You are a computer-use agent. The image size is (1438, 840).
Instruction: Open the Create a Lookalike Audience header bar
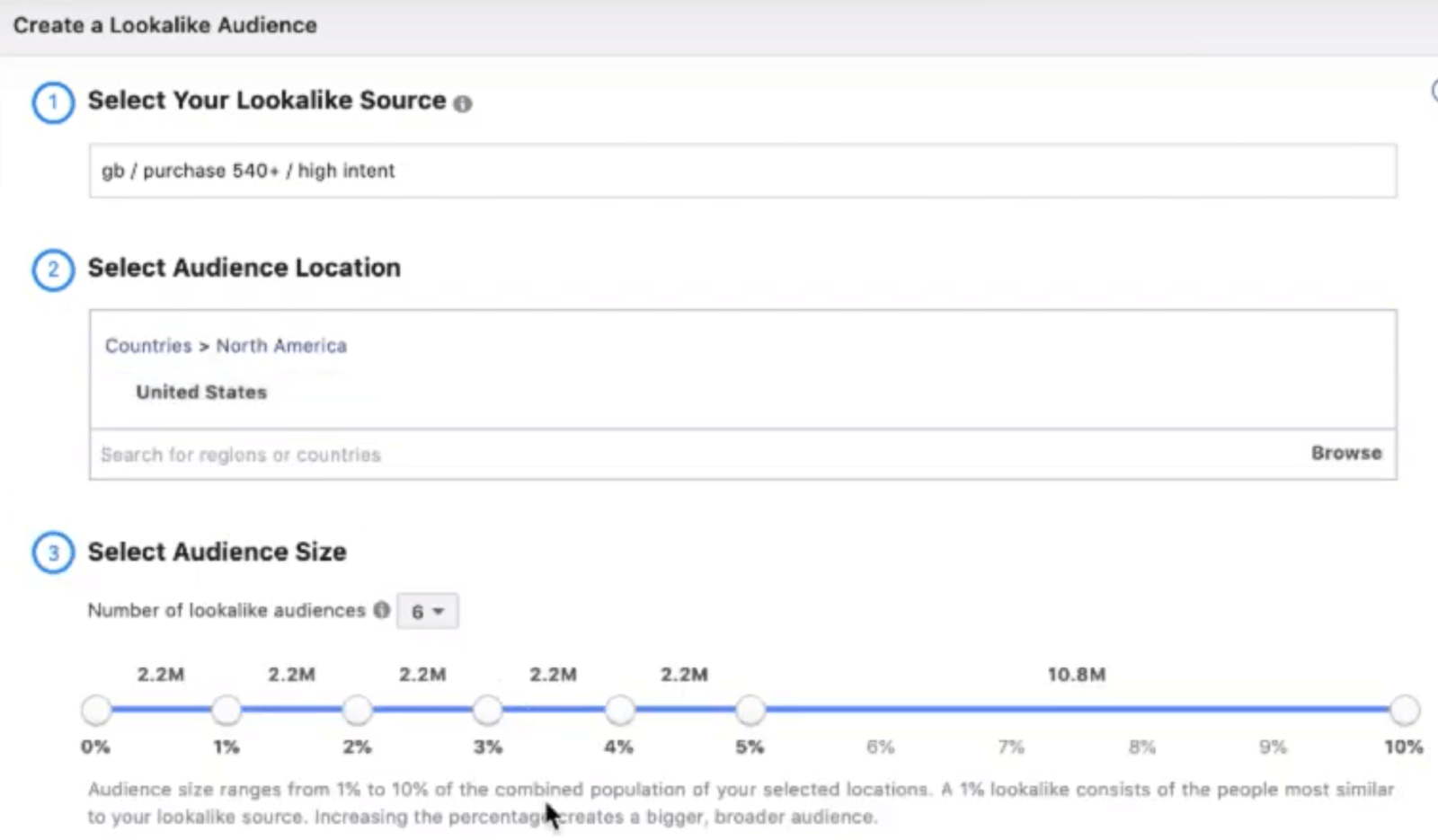(x=165, y=25)
